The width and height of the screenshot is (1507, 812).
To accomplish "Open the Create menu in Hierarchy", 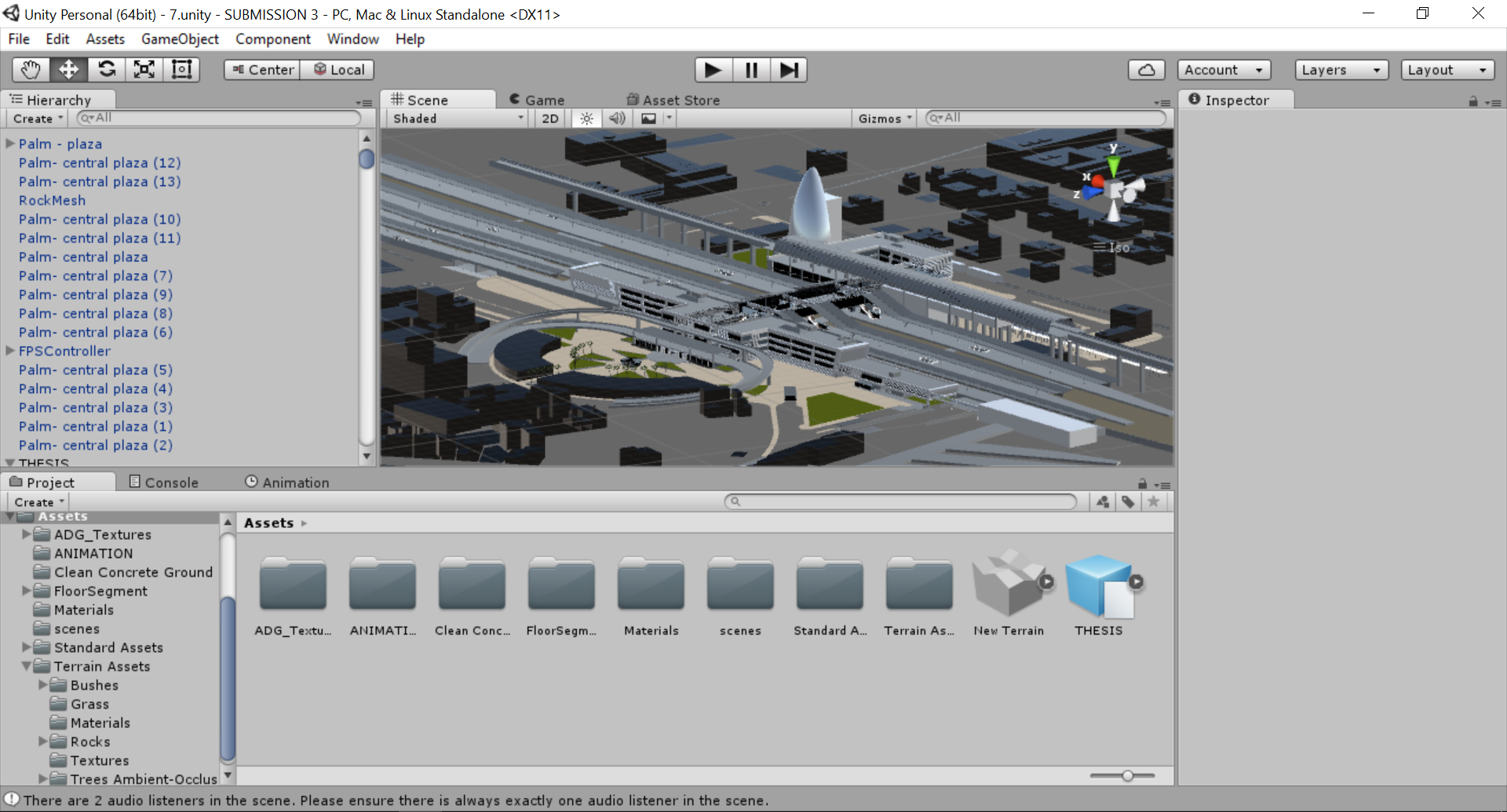I will coord(36,118).
